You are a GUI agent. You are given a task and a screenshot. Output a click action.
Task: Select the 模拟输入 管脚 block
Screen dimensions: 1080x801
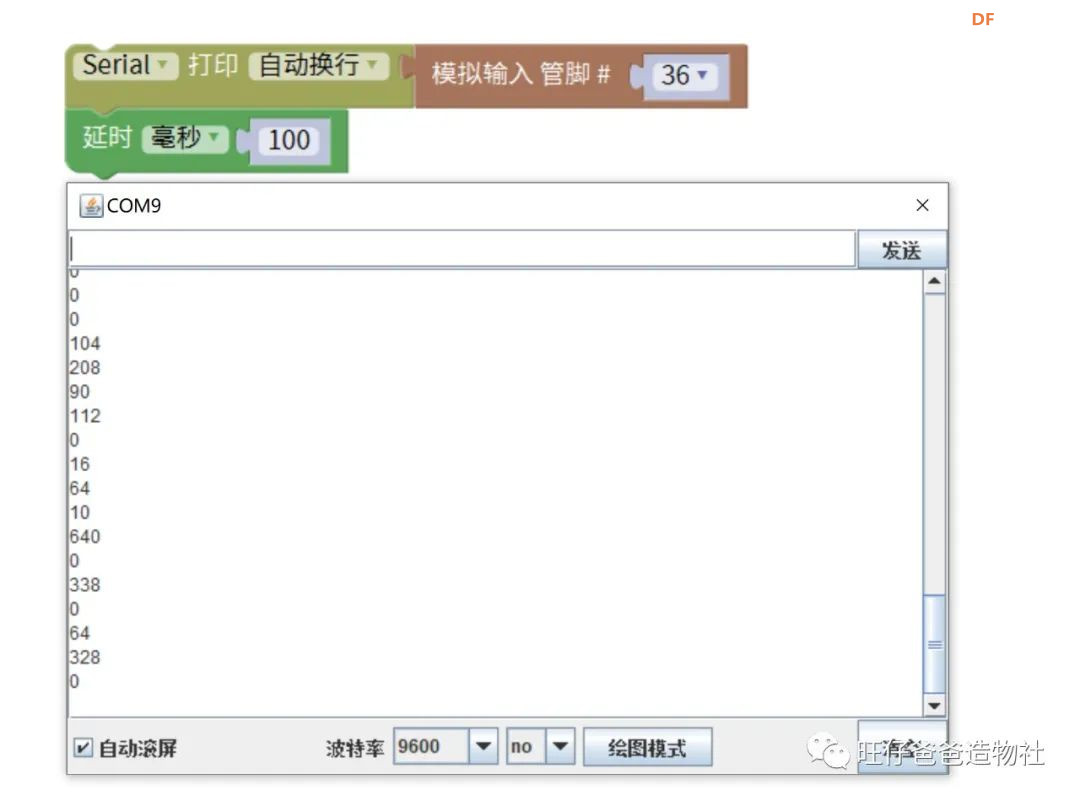[581, 75]
